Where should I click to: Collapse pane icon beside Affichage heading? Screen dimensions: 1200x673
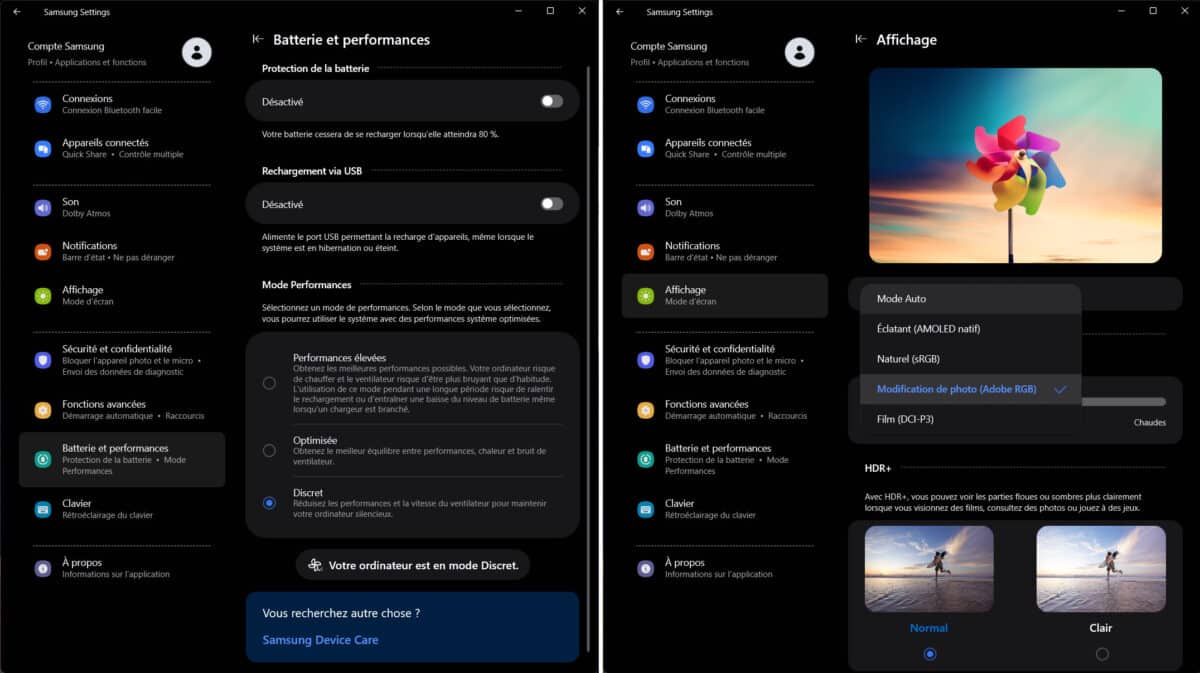pos(861,40)
